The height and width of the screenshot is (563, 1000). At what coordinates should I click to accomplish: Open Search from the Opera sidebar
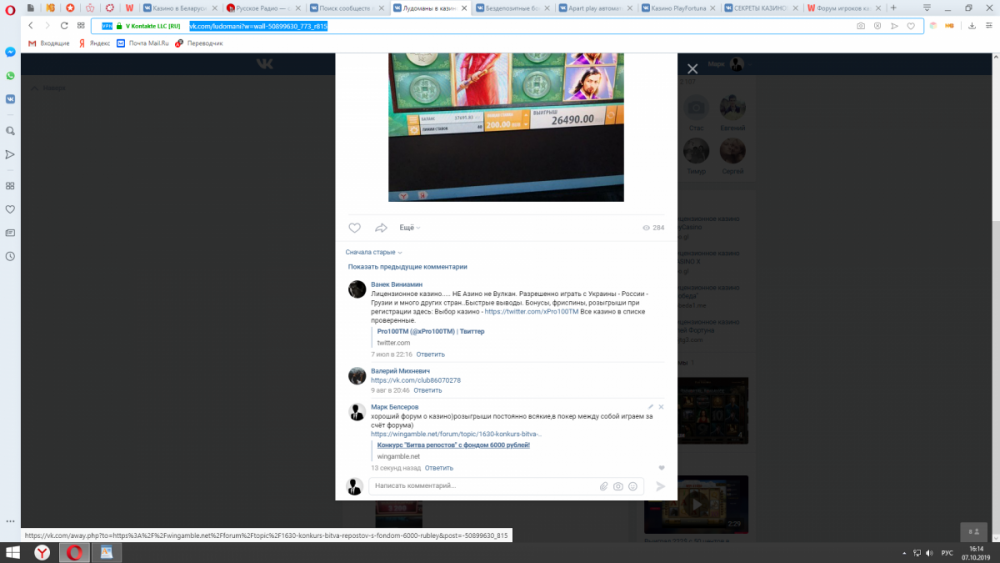click(10, 131)
